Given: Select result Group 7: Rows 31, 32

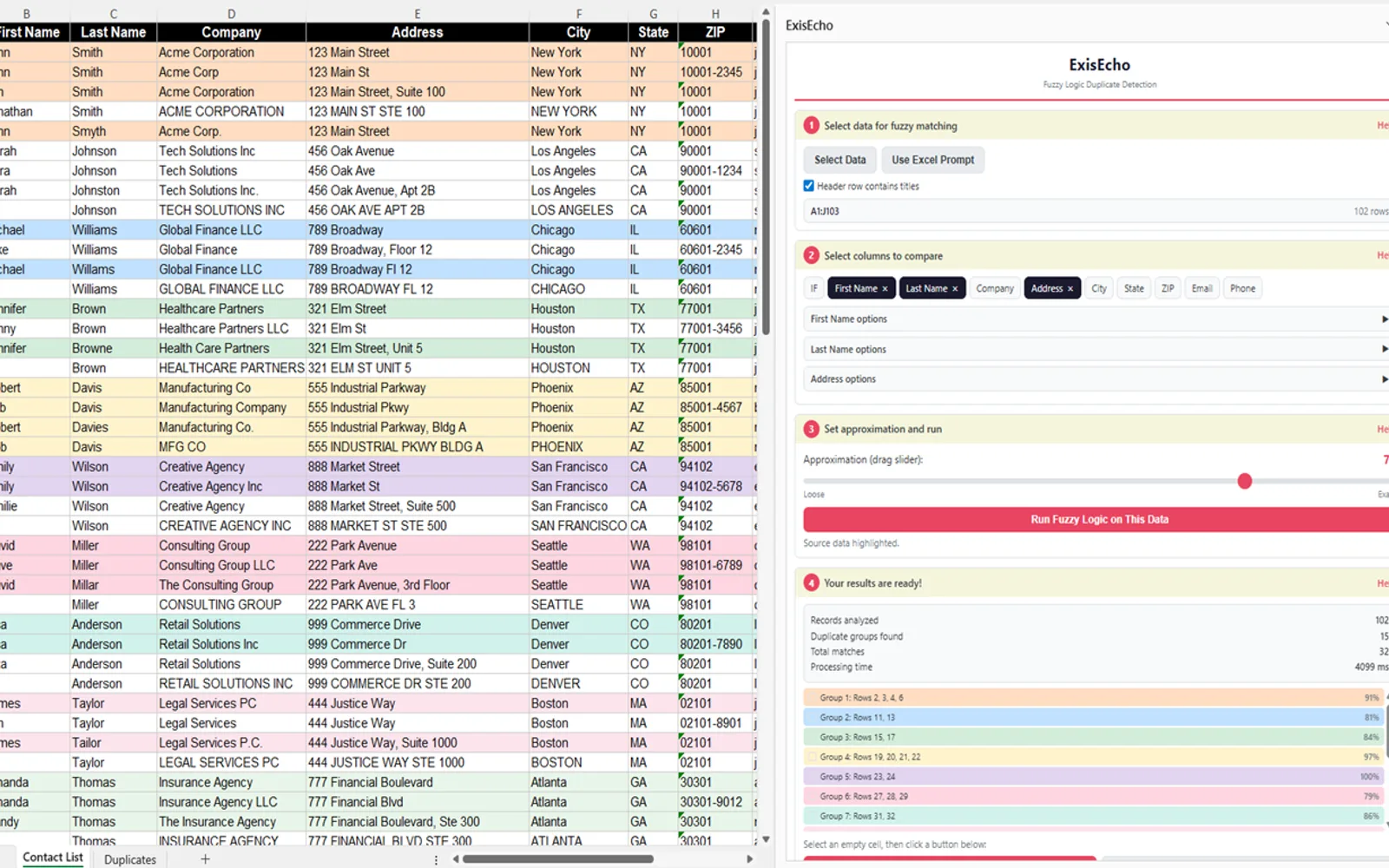Looking at the screenshot, I should 1092,817.
